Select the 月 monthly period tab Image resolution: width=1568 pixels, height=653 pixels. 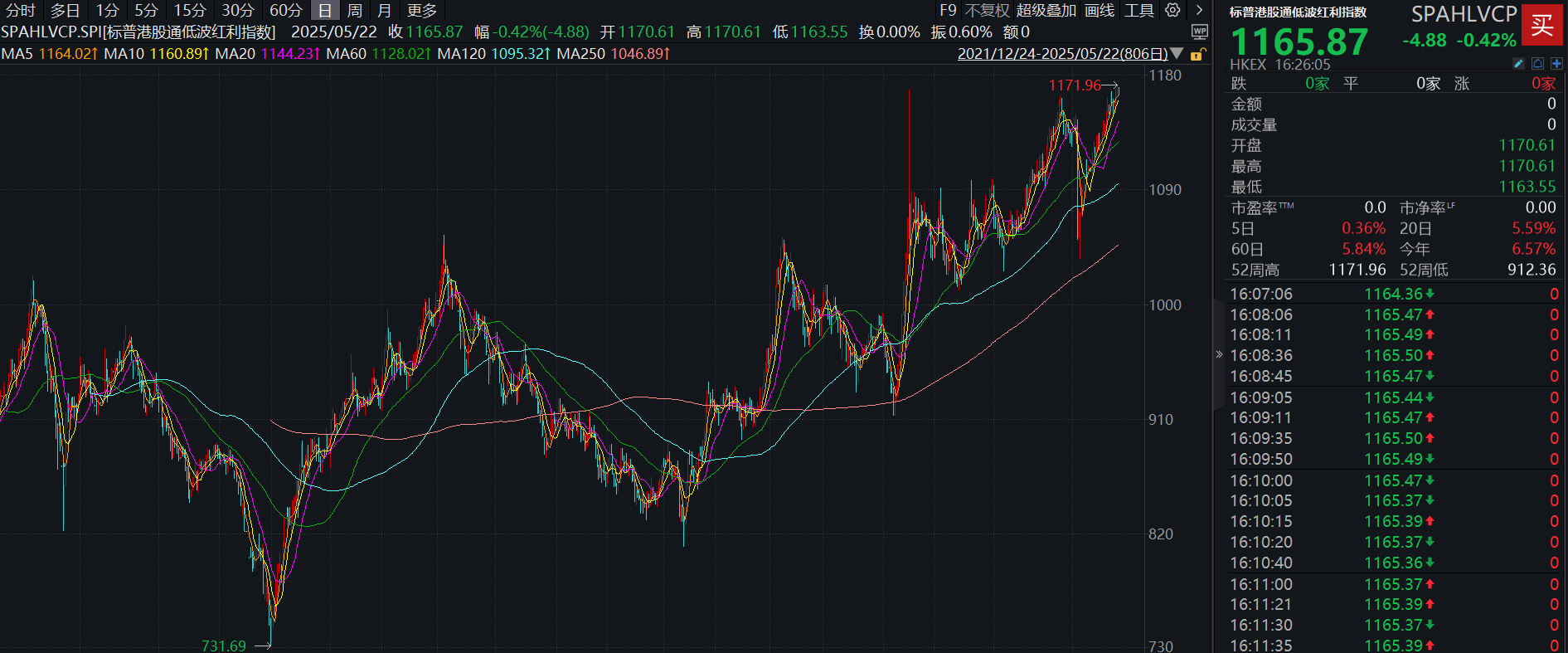[384, 10]
